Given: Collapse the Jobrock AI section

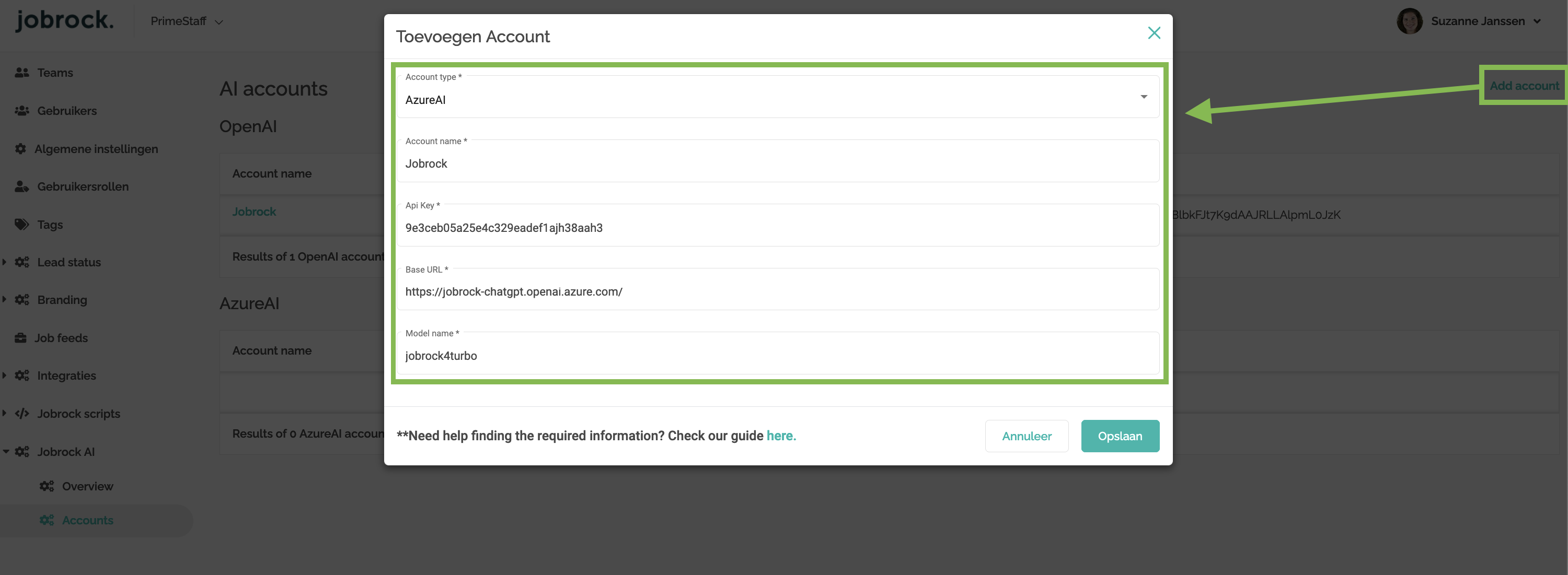Looking at the screenshot, I should [5, 451].
